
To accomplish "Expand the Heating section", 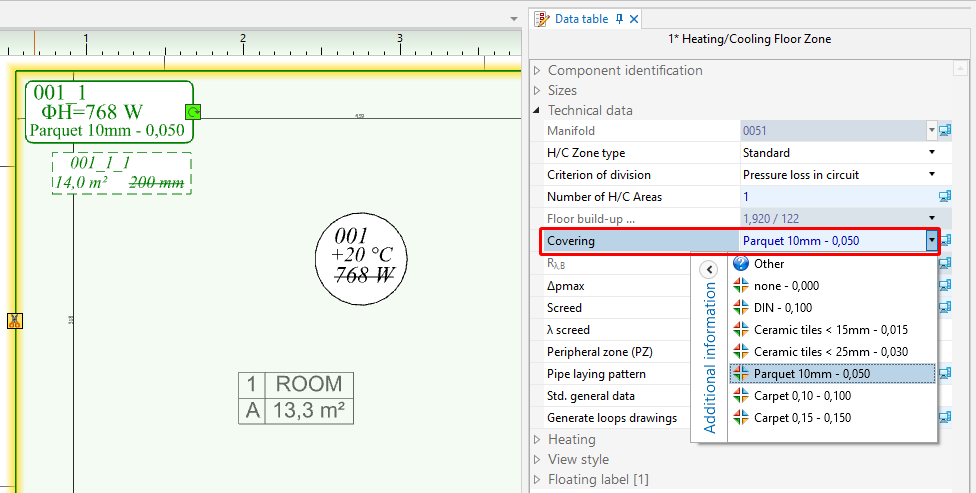I will (x=538, y=439).
